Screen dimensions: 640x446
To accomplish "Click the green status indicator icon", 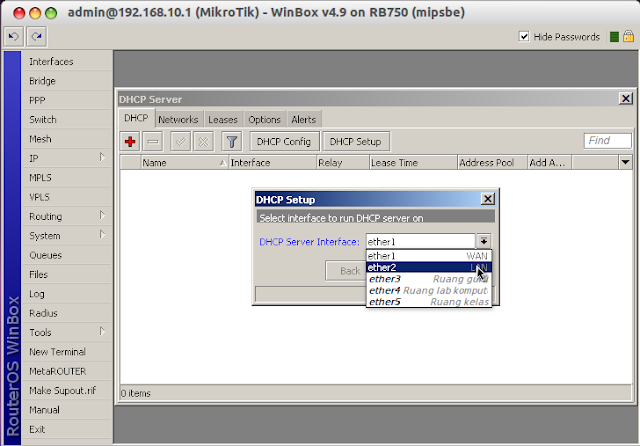I will [x=614, y=37].
